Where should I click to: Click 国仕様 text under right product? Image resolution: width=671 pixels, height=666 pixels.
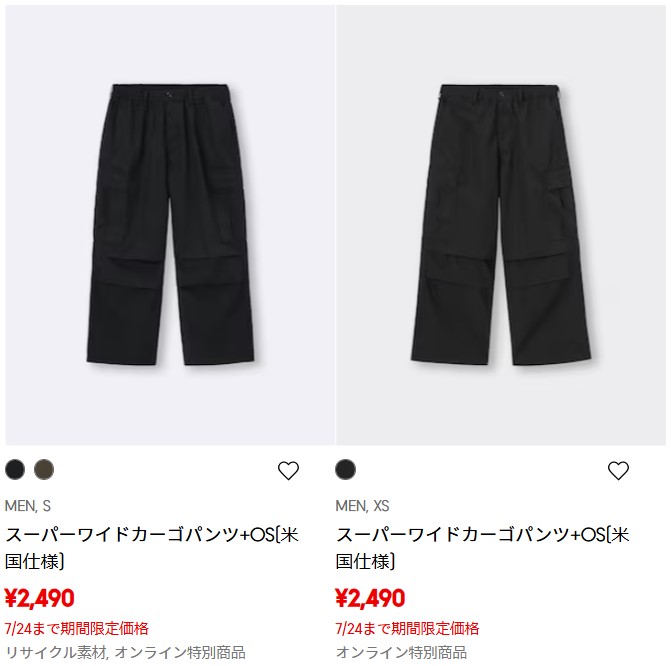click(x=362, y=562)
